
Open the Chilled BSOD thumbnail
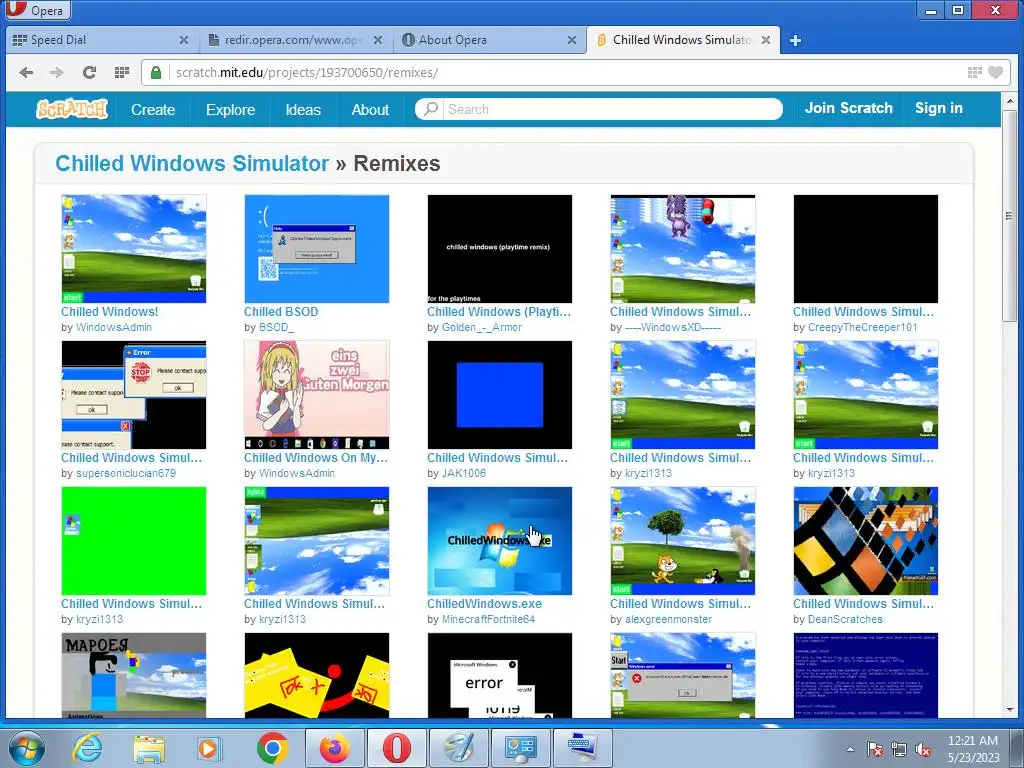pyautogui.click(x=317, y=249)
